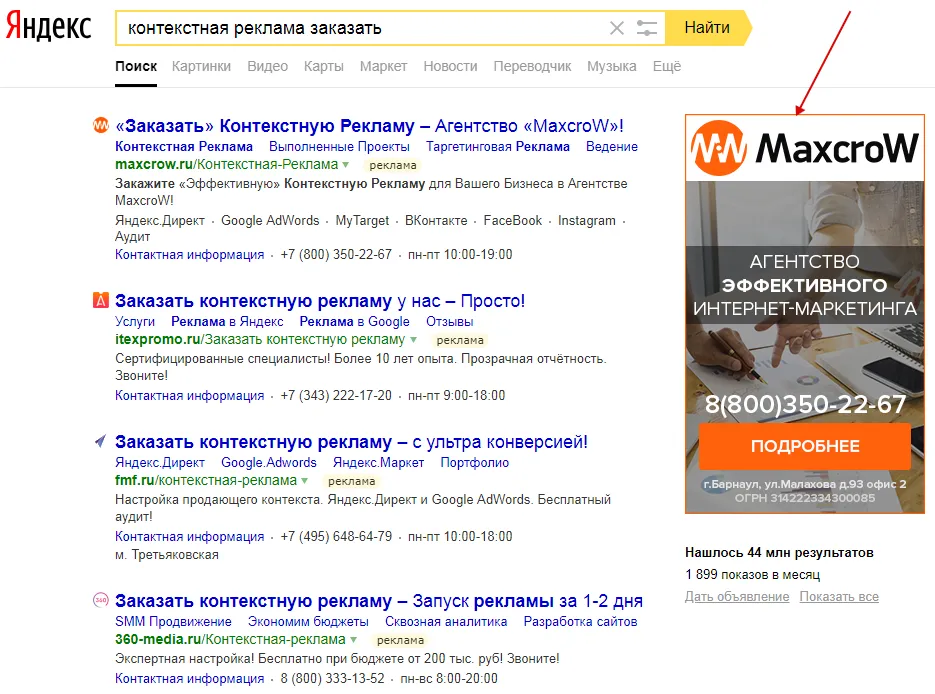Open the Ещё menu in navigation

(x=667, y=66)
